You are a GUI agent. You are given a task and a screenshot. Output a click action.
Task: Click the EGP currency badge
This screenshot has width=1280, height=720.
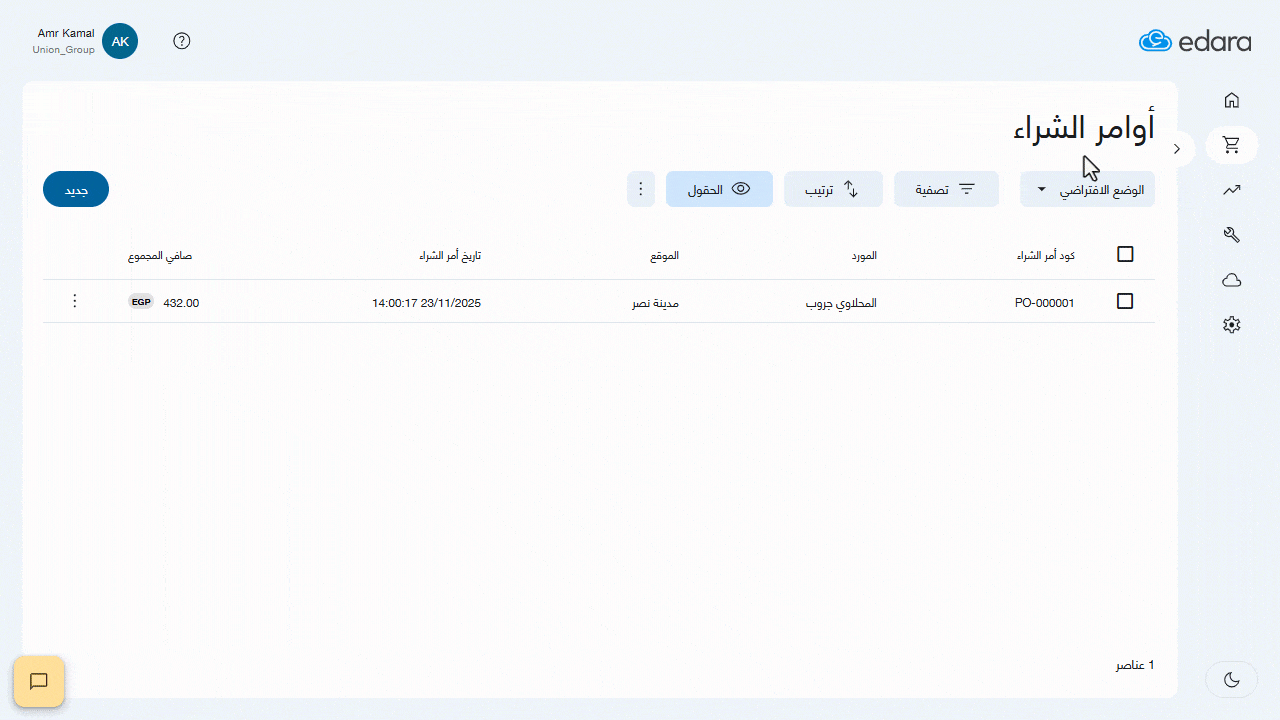(x=141, y=302)
